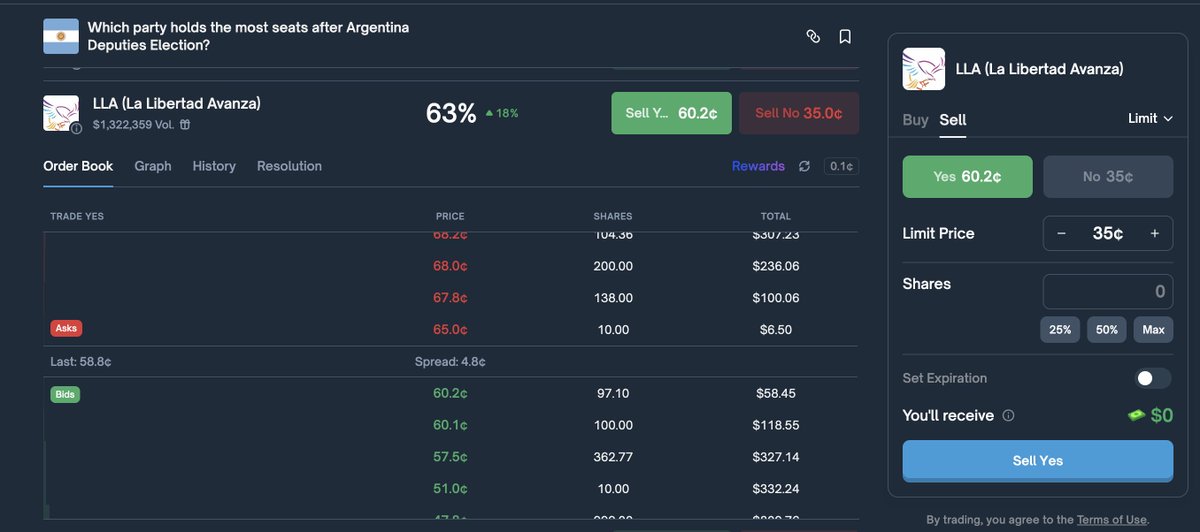Screen dimensions: 1200x532
Task: Select the 65.0¢ ask price row
Action: [x=450, y=329]
